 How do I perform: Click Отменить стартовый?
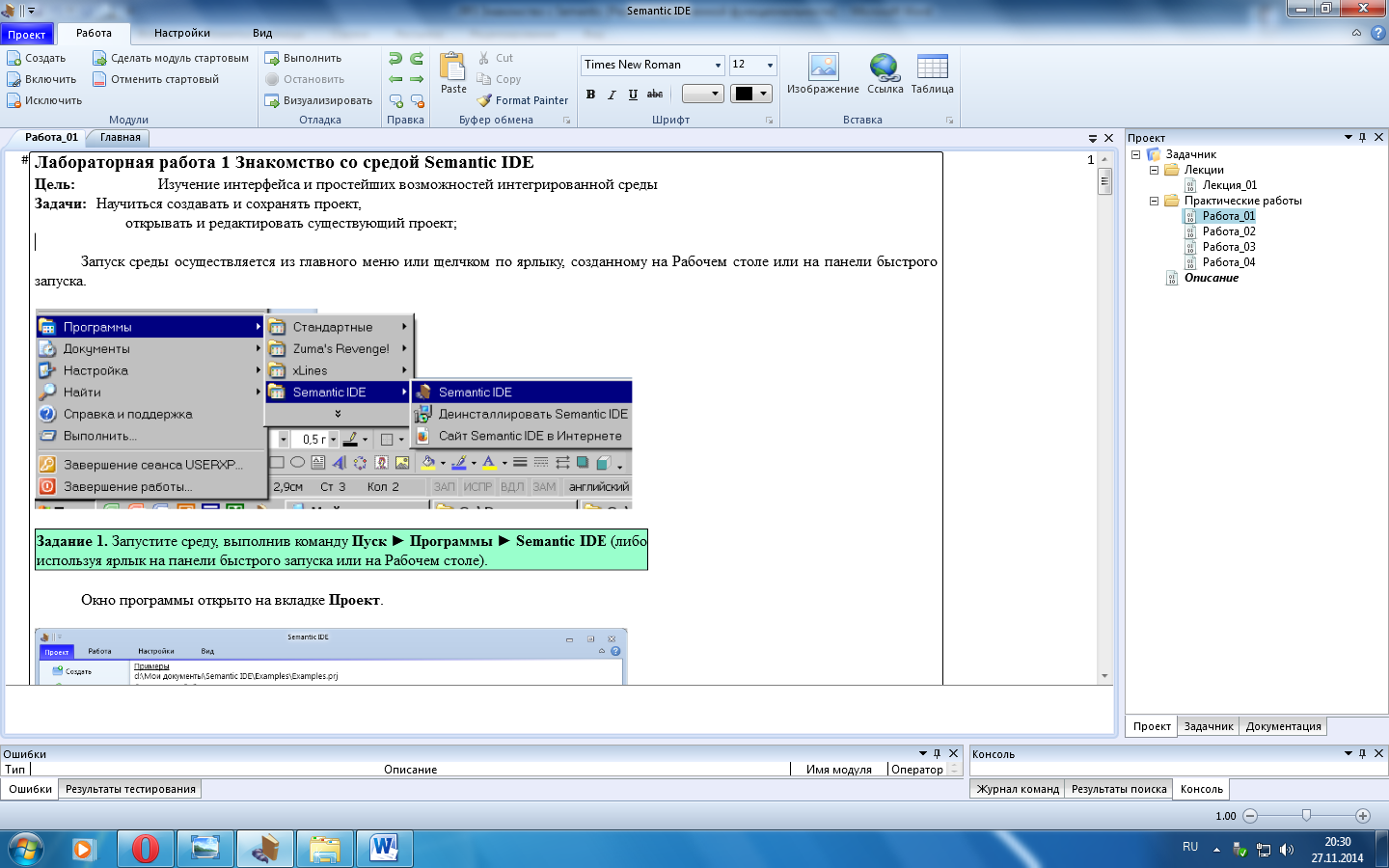pyautogui.click(x=156, y=79)
